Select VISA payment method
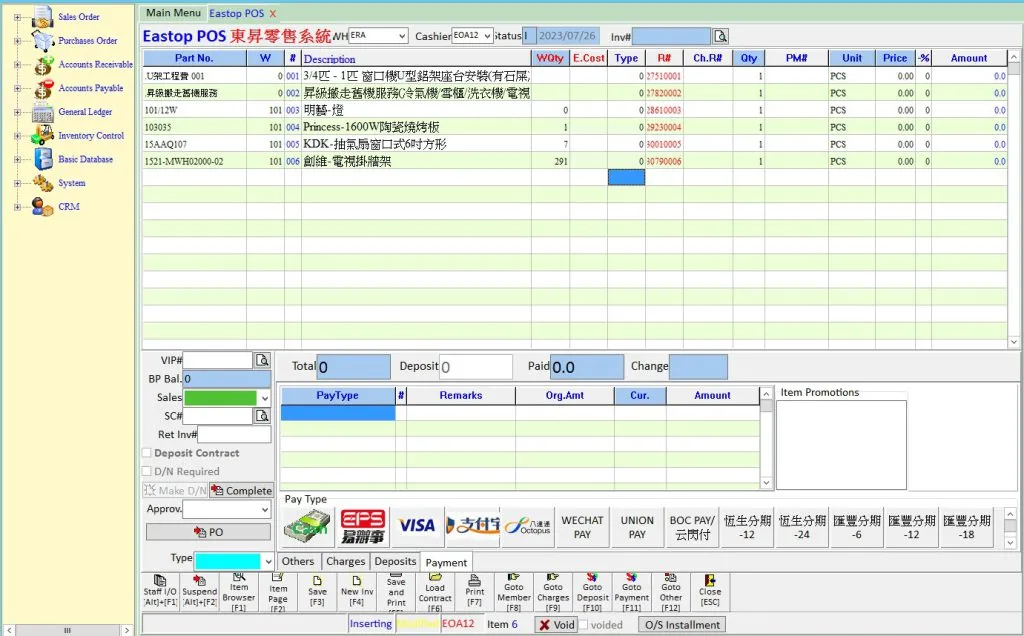The image size is (1024, 636). pyautogui.click(x=417, y=526)
